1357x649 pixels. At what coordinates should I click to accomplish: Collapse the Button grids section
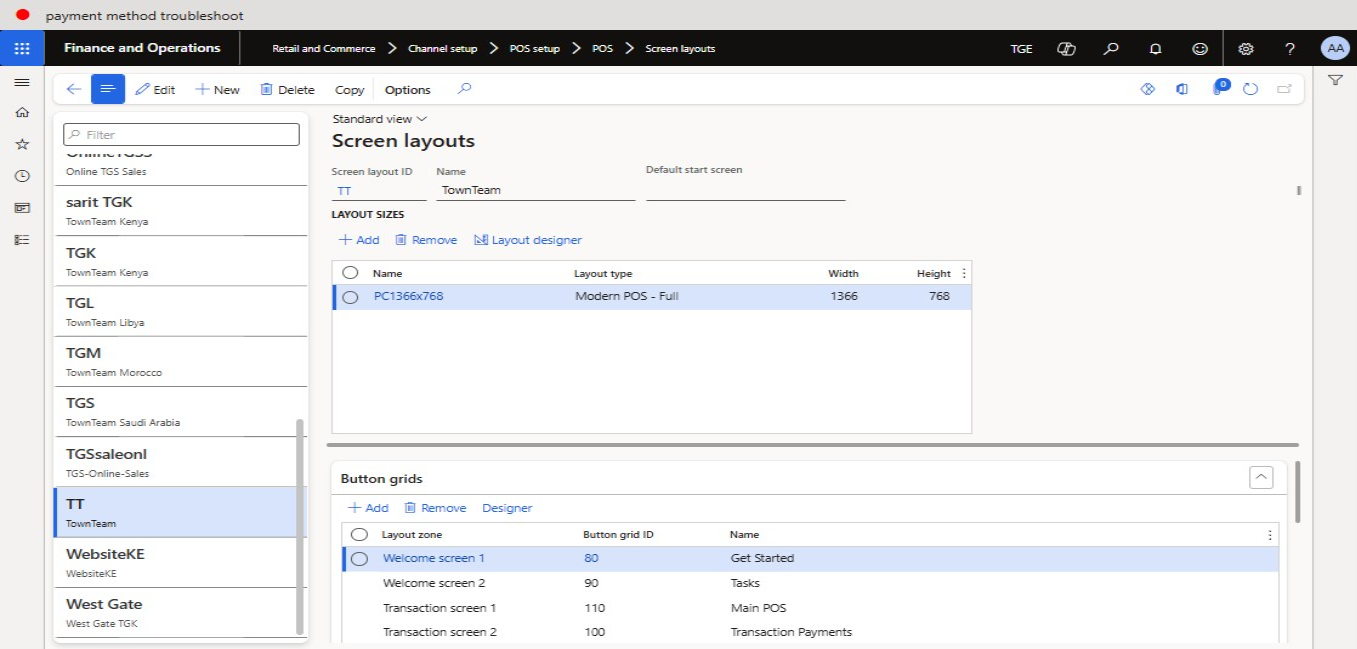[1261, 478]
